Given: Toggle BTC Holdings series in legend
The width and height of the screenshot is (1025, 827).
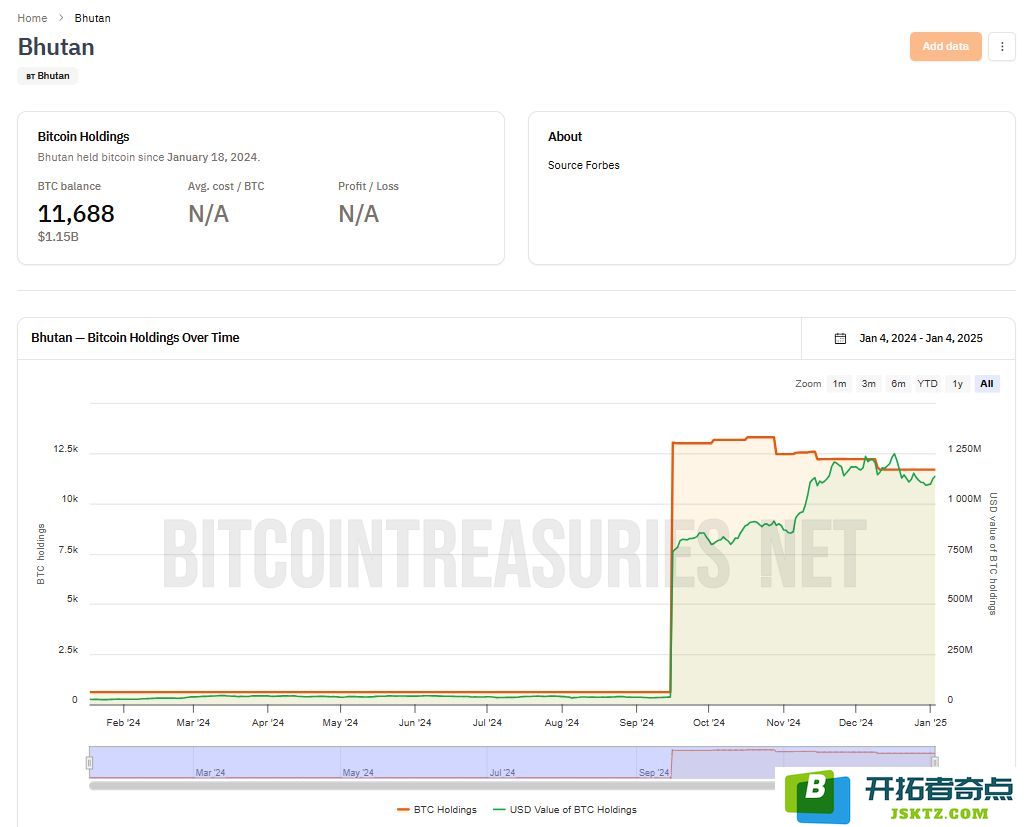Looking at the screenshot, I should click(437, 809).
